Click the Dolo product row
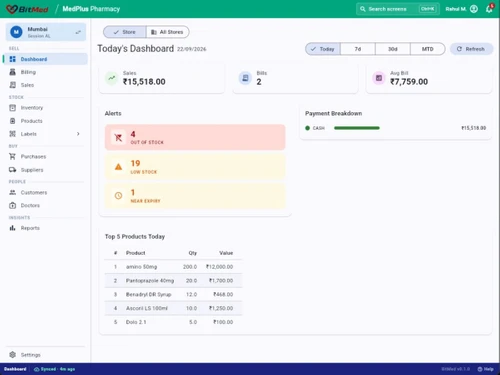This screenshot has height=375, width=500. (x=173, y=322)
